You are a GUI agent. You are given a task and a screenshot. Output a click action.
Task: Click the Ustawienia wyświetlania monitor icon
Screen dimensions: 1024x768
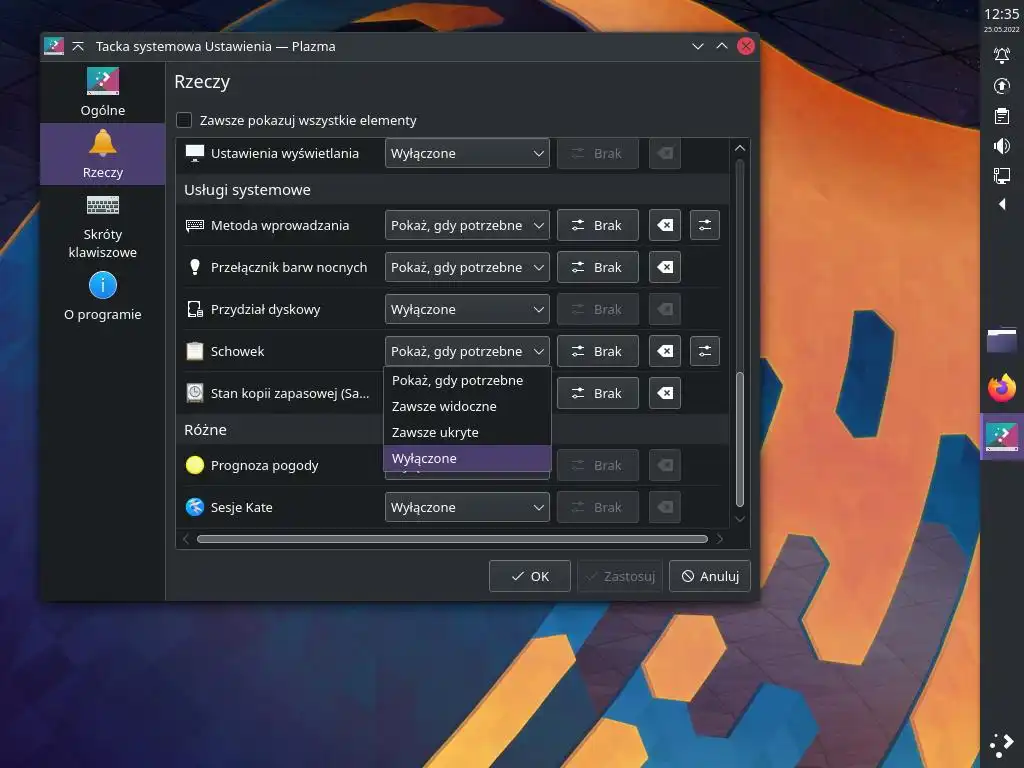coord(195,153)
